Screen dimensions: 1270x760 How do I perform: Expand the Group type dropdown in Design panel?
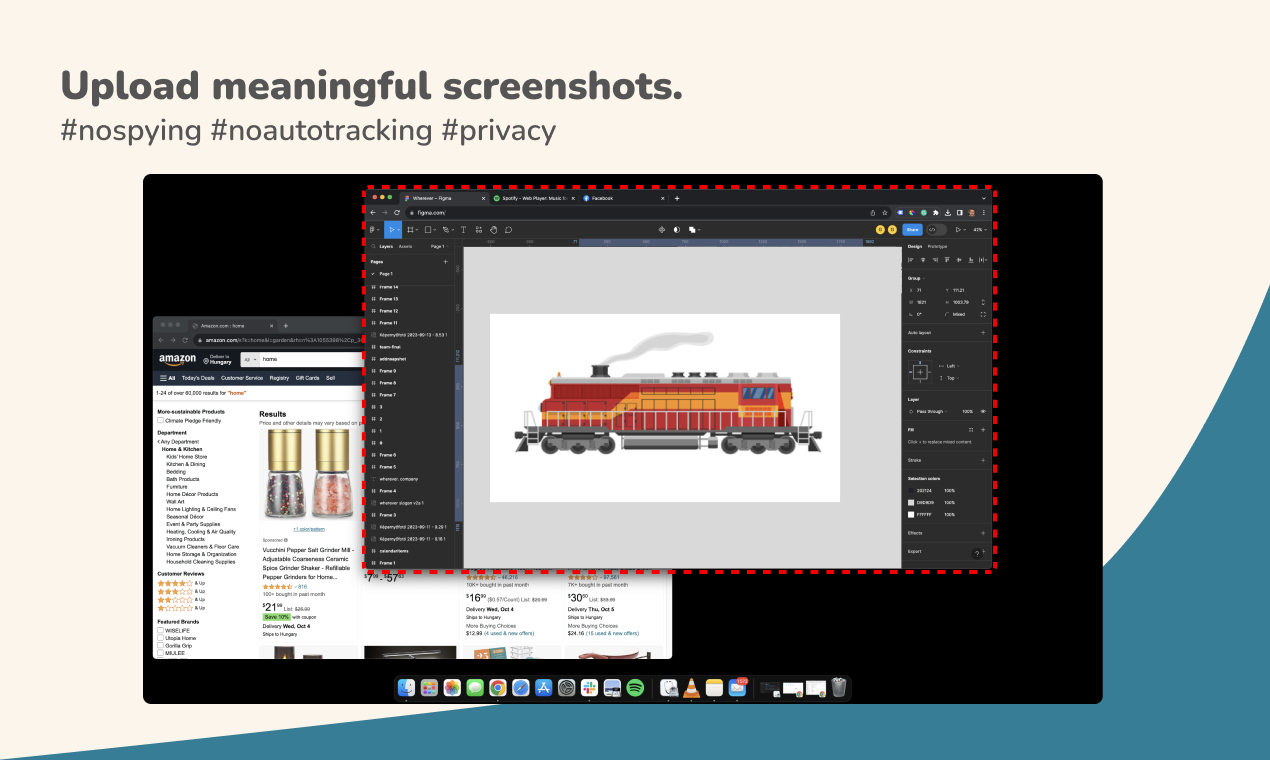[x=914, y=278]
